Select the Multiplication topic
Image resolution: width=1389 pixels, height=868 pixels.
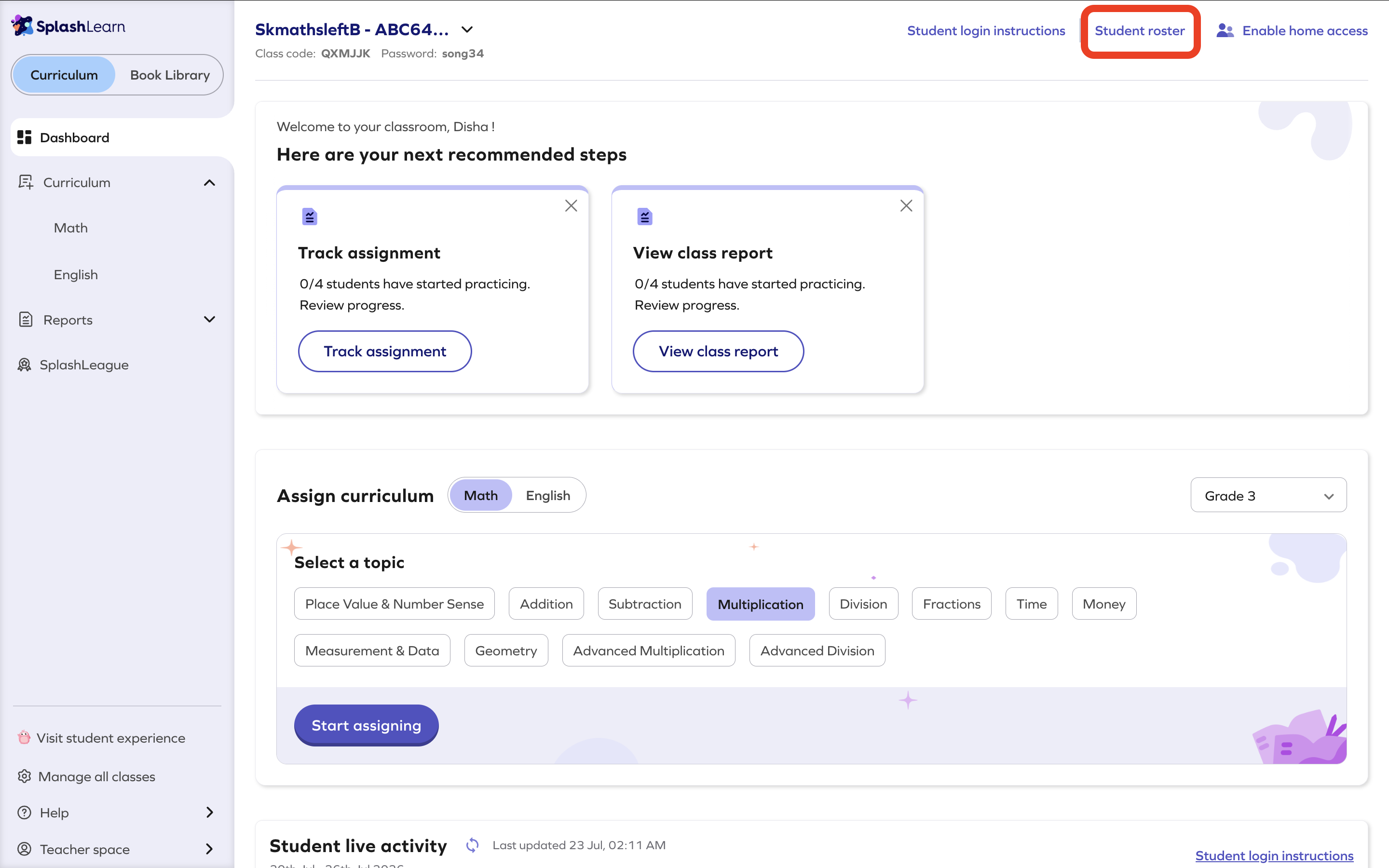pyautogui.click(x=761, y=604)
